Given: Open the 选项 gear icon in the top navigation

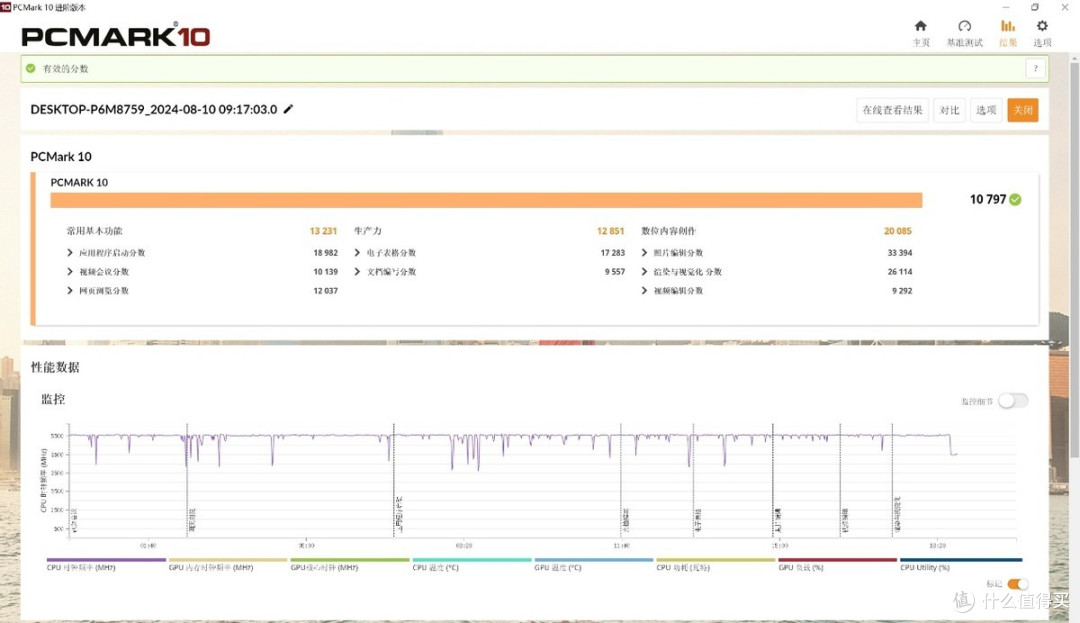Looking at the screenshot, I should [1042, 26].
